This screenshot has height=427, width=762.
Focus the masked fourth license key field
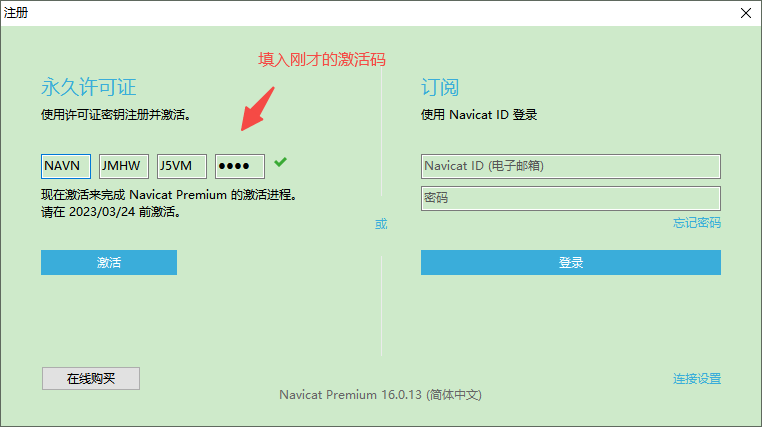tap(240, 166)
